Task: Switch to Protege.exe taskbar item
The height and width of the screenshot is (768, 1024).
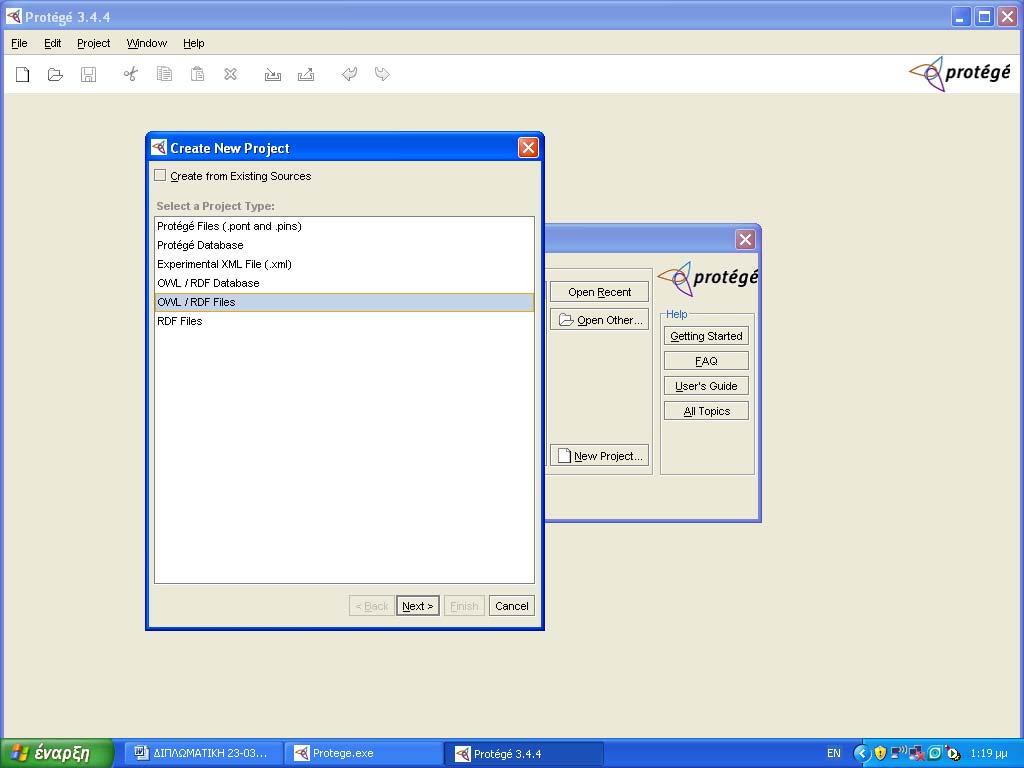Action: (363, 753)
